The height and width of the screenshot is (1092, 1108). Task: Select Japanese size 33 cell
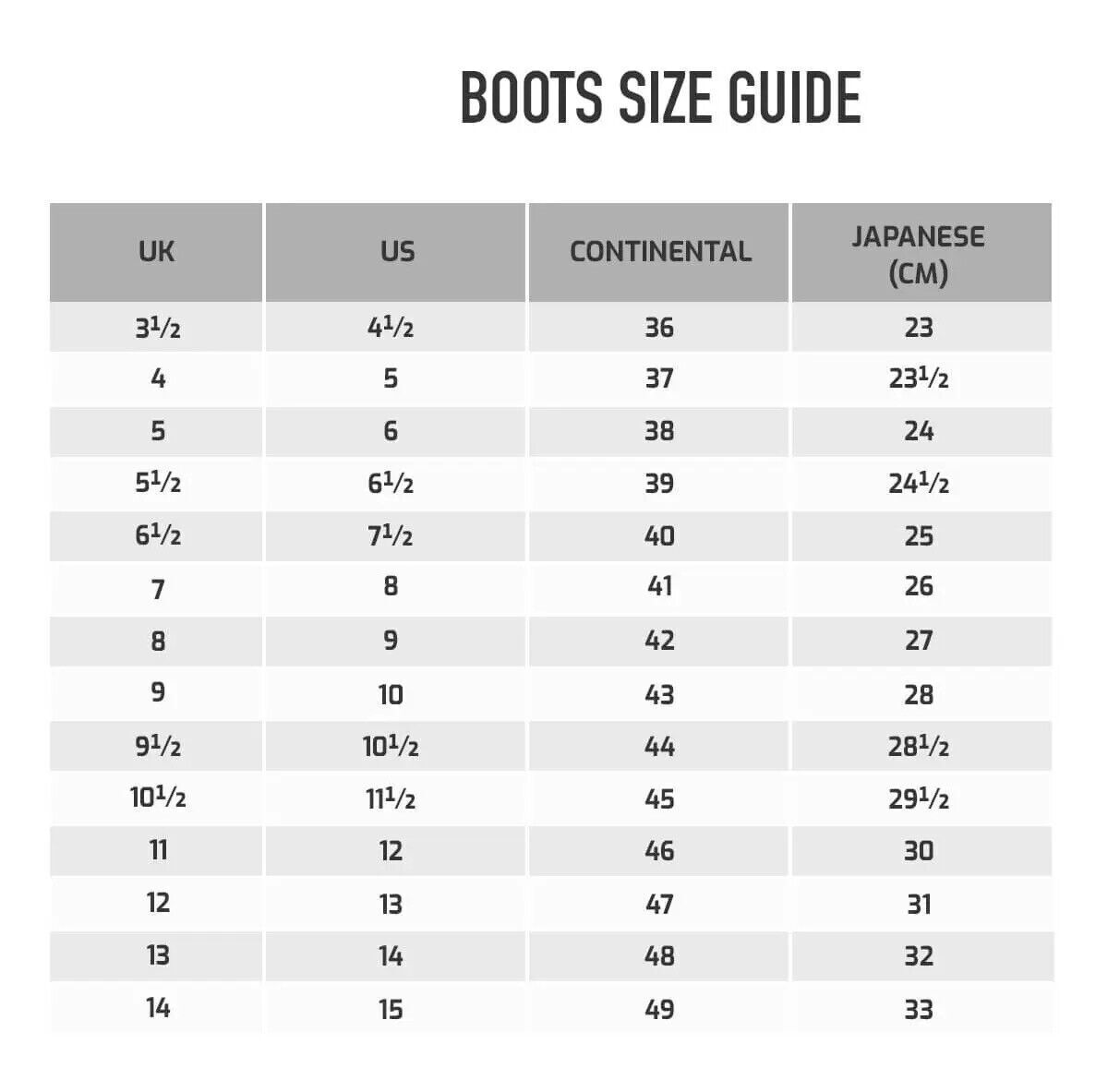pyautogui.click(x=919, y=1009)
